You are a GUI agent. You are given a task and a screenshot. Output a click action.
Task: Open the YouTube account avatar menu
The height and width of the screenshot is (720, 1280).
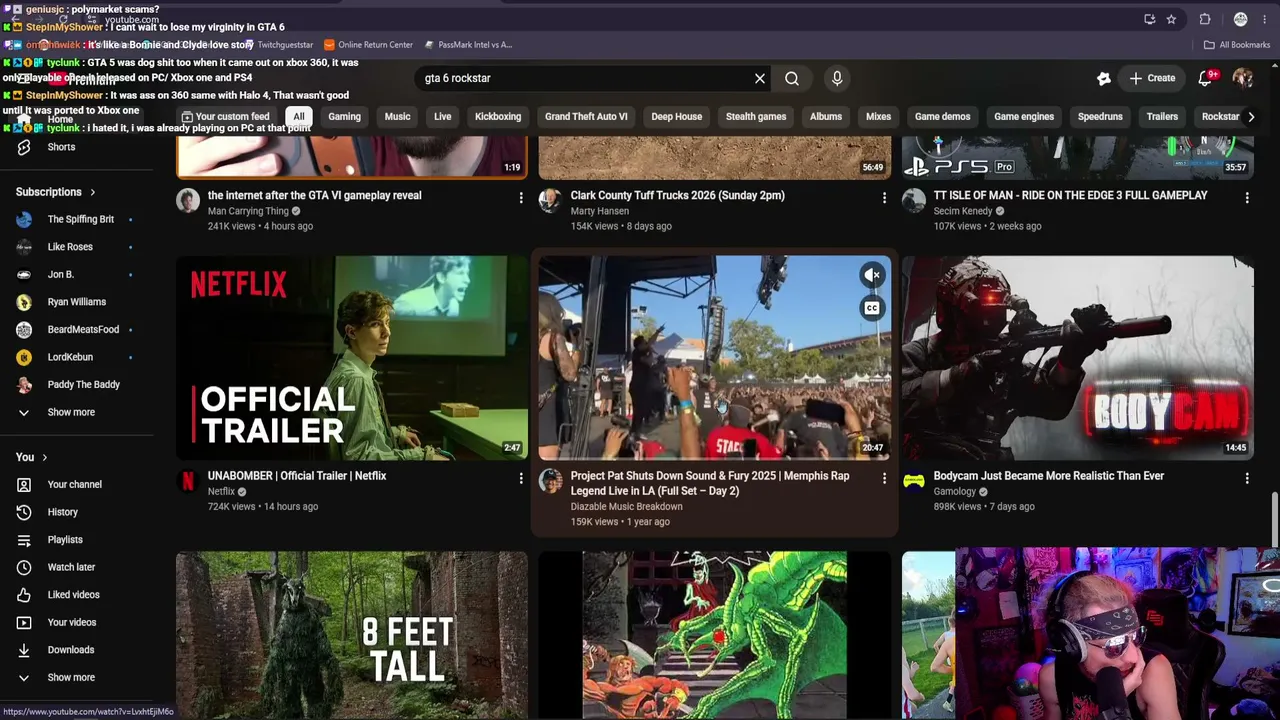pos(1243,78)
